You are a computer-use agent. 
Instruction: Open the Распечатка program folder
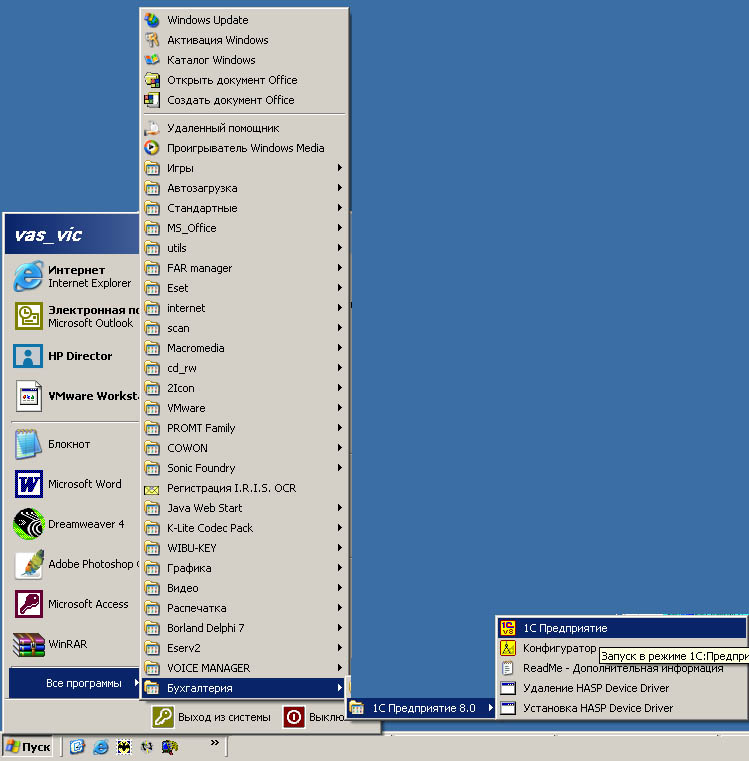pos(244,608)
